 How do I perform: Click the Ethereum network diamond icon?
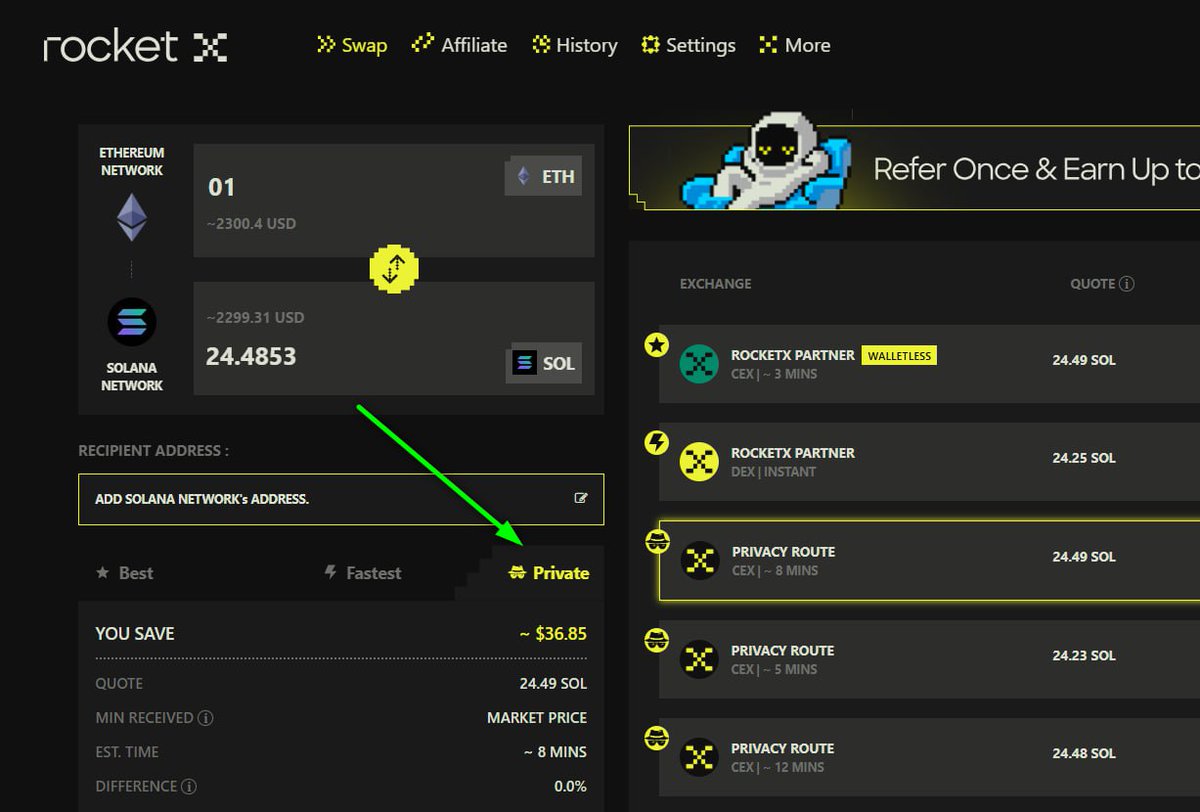(131, 217)
